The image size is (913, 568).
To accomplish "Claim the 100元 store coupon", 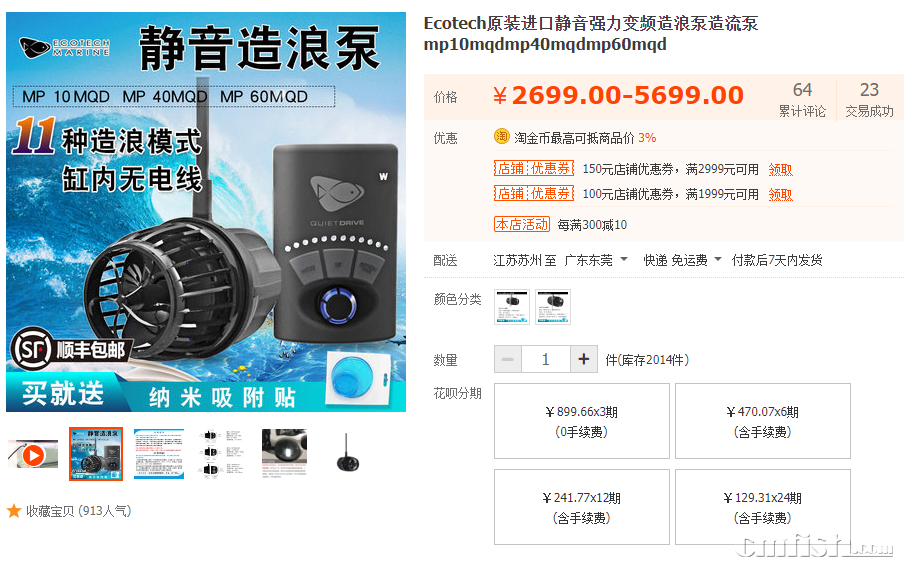I will pyautogui.click(x=780, y=194).
